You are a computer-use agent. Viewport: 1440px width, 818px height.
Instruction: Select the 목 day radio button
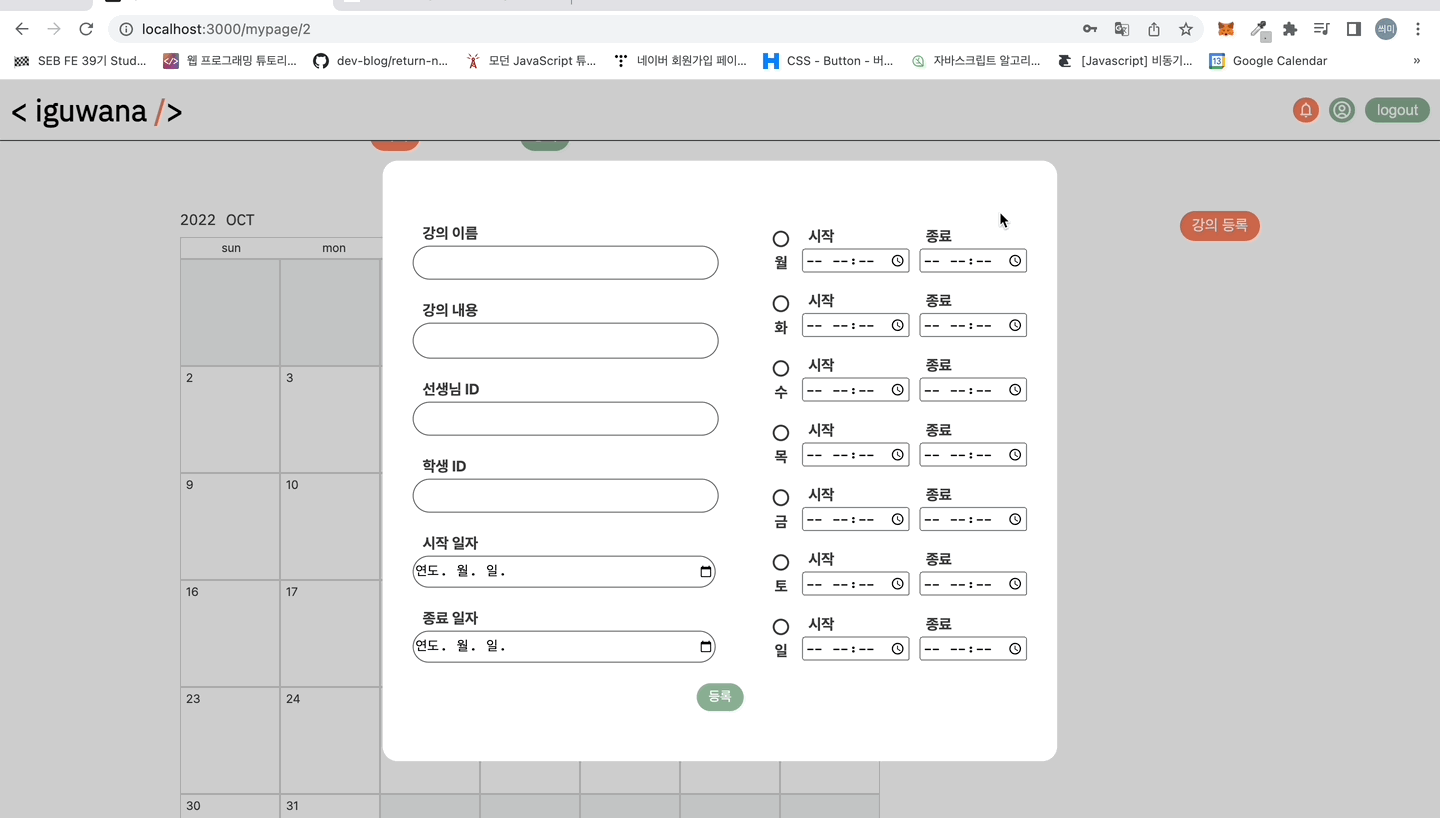tap(781, 433)
